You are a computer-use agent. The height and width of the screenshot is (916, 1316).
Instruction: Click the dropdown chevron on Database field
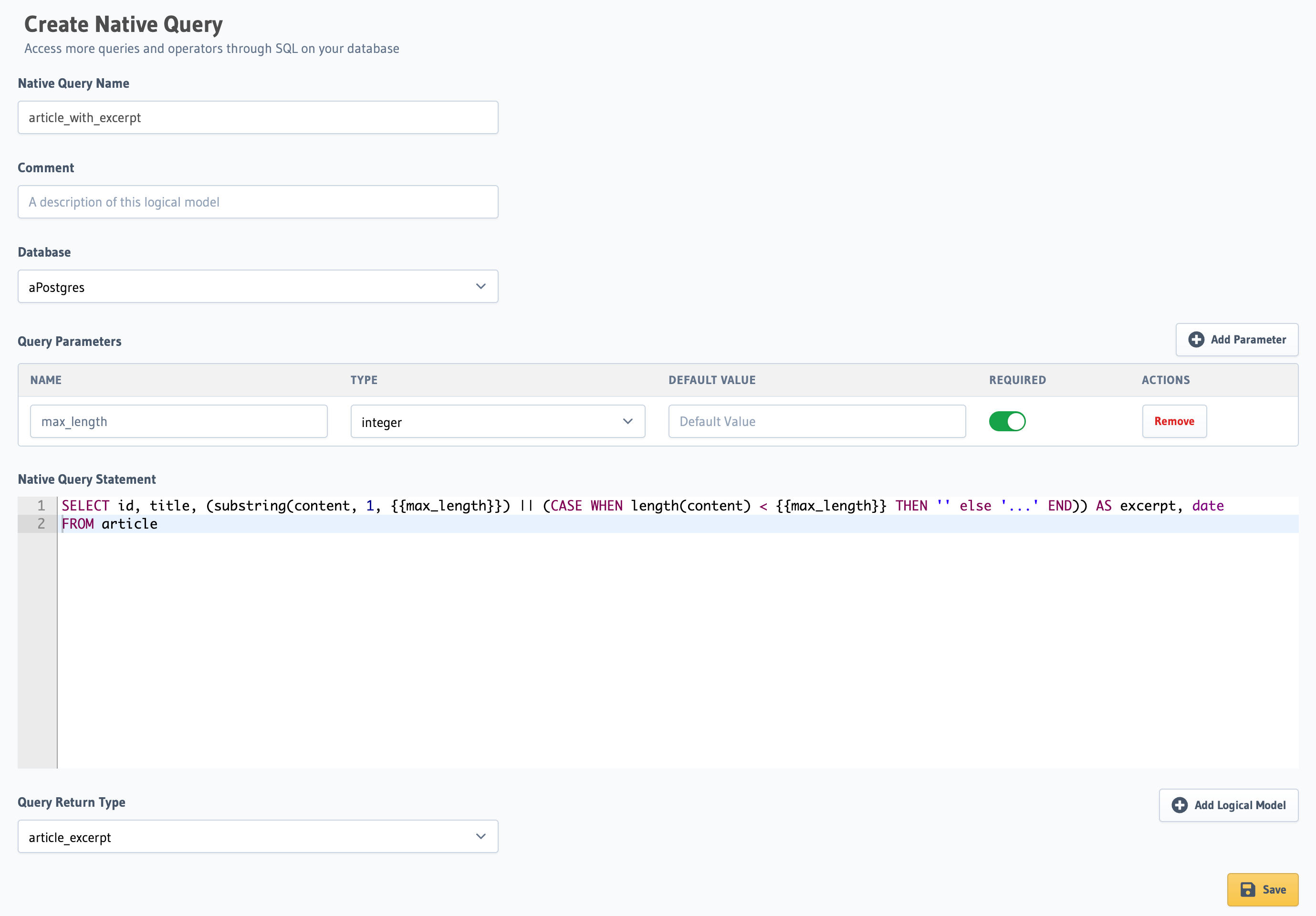tap(480, 287)
